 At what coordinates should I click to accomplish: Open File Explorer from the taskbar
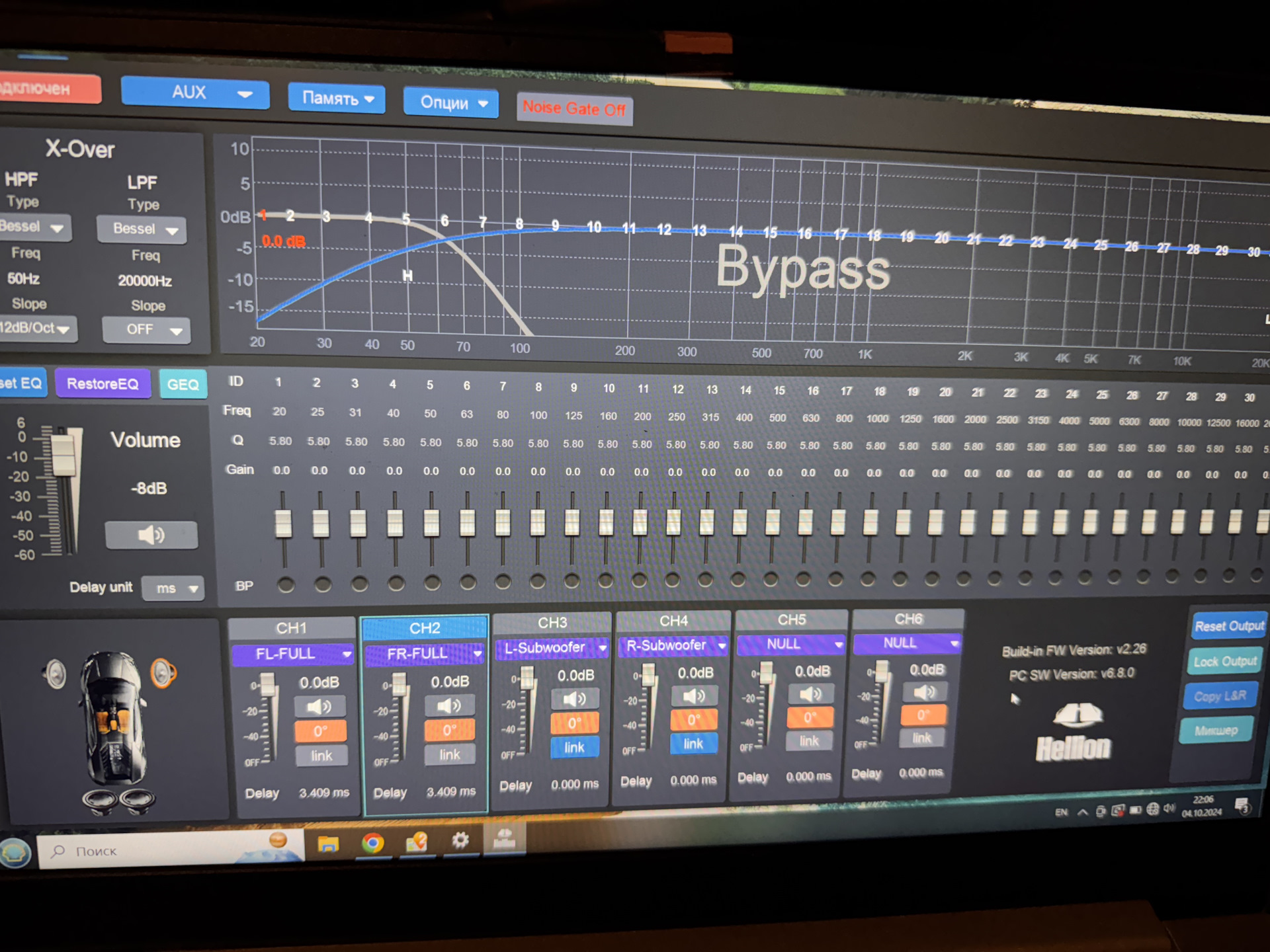click(328, 844)
